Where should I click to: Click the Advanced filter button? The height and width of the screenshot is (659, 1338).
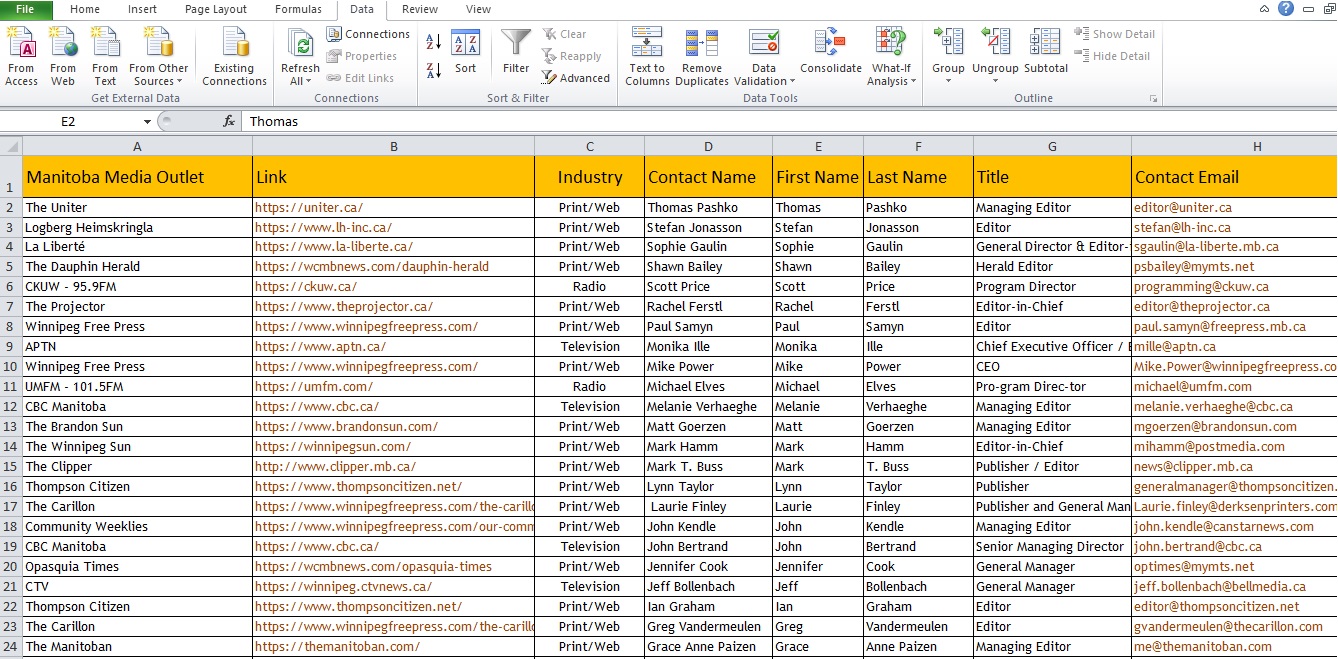click(x=576, y=78)
